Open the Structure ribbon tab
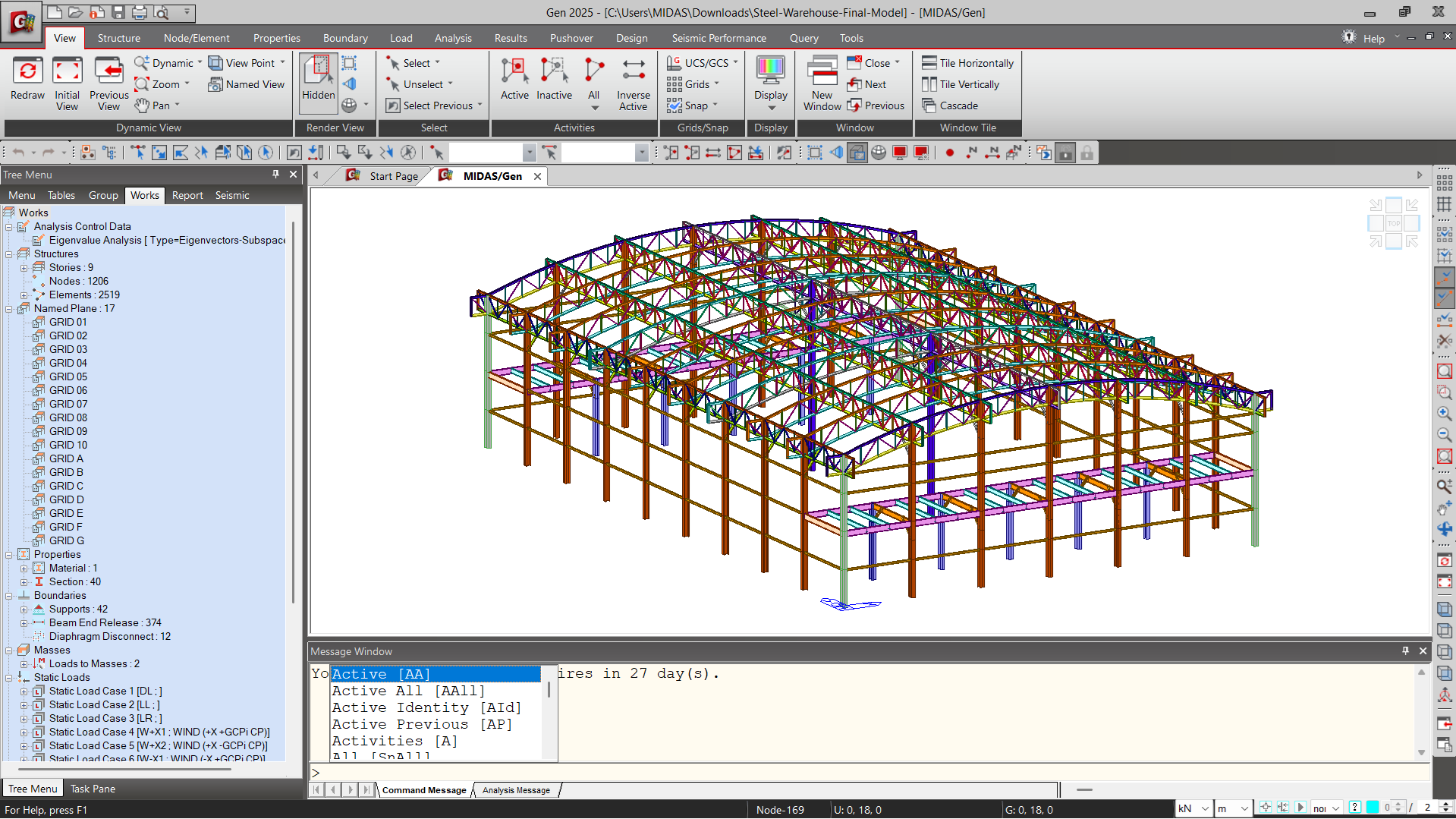This screenshot has width=1456, height=819. click(118, 38)
